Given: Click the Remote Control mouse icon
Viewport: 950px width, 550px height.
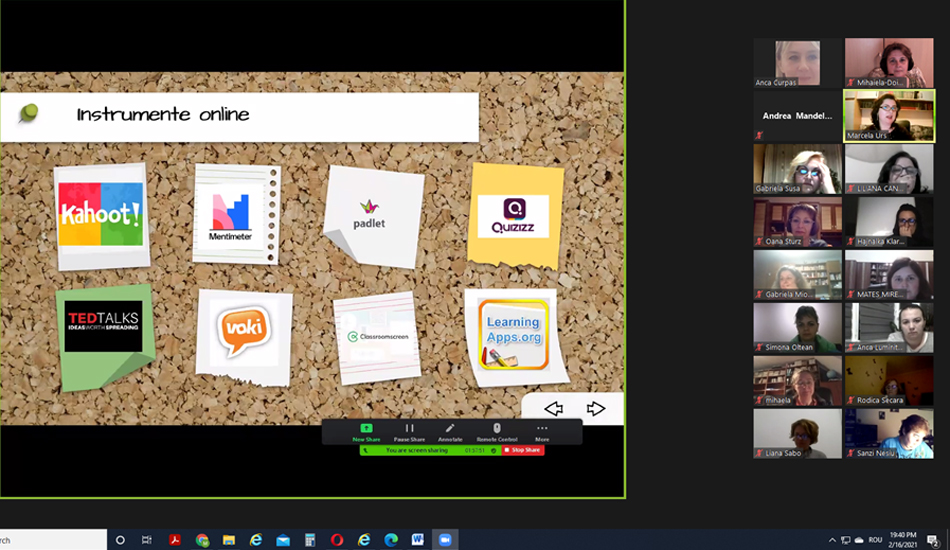Looking at the screenshot, I should 497,428.
